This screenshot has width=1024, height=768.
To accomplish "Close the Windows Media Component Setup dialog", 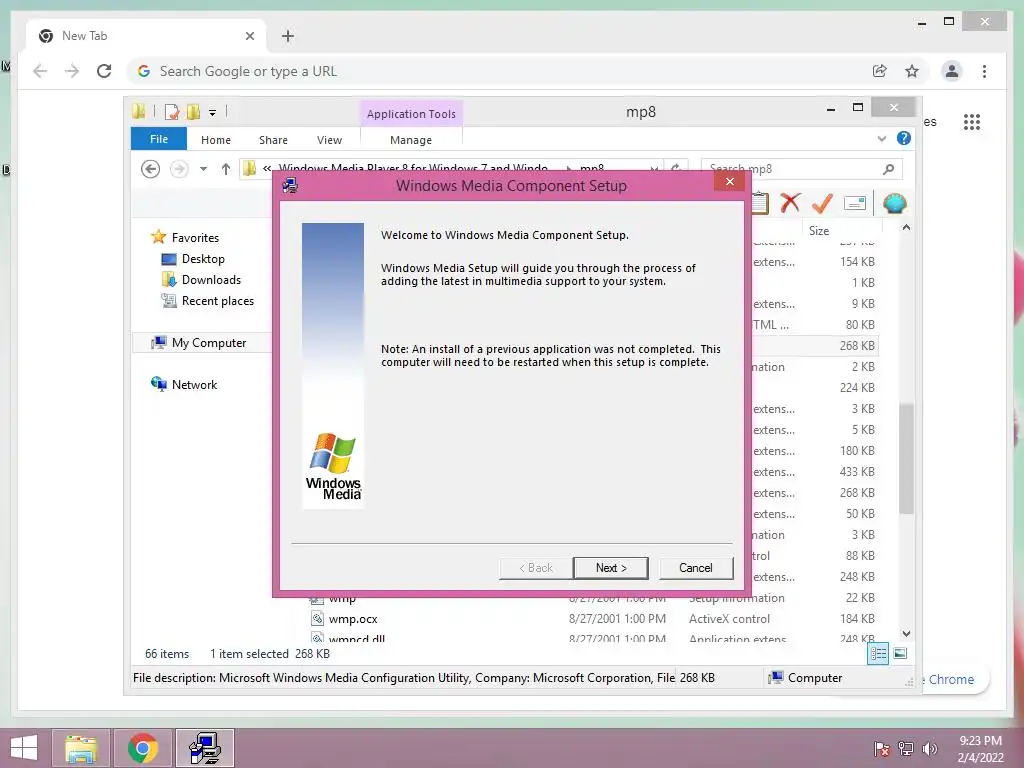I will coord(729,182).
